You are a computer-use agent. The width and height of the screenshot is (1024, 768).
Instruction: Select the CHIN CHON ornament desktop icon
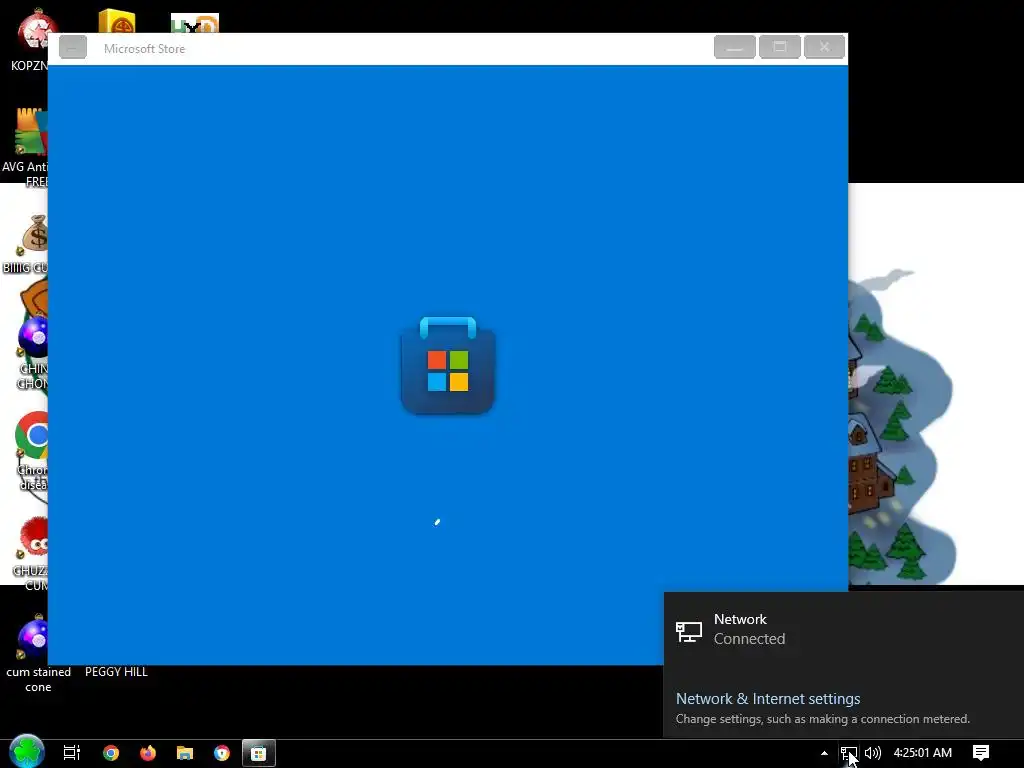[x=31, y=353]
